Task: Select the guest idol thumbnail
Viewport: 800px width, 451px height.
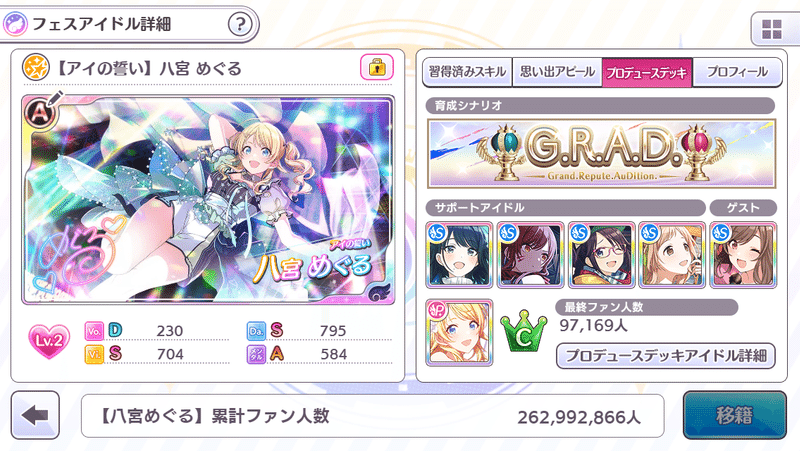Action: pyautogui.click(x=743, y=255)
